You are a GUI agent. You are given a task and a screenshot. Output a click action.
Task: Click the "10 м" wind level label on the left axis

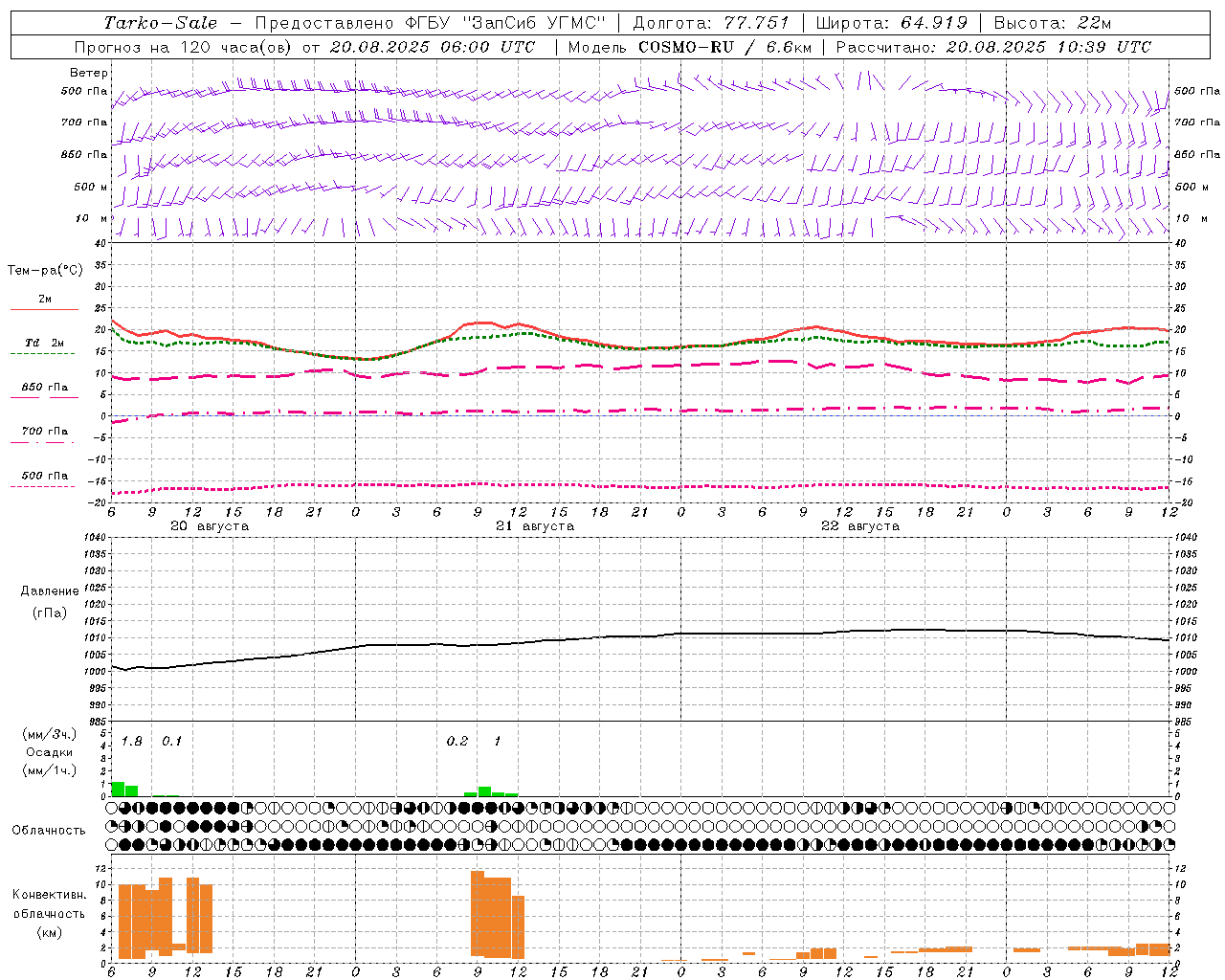pos(92,218)
